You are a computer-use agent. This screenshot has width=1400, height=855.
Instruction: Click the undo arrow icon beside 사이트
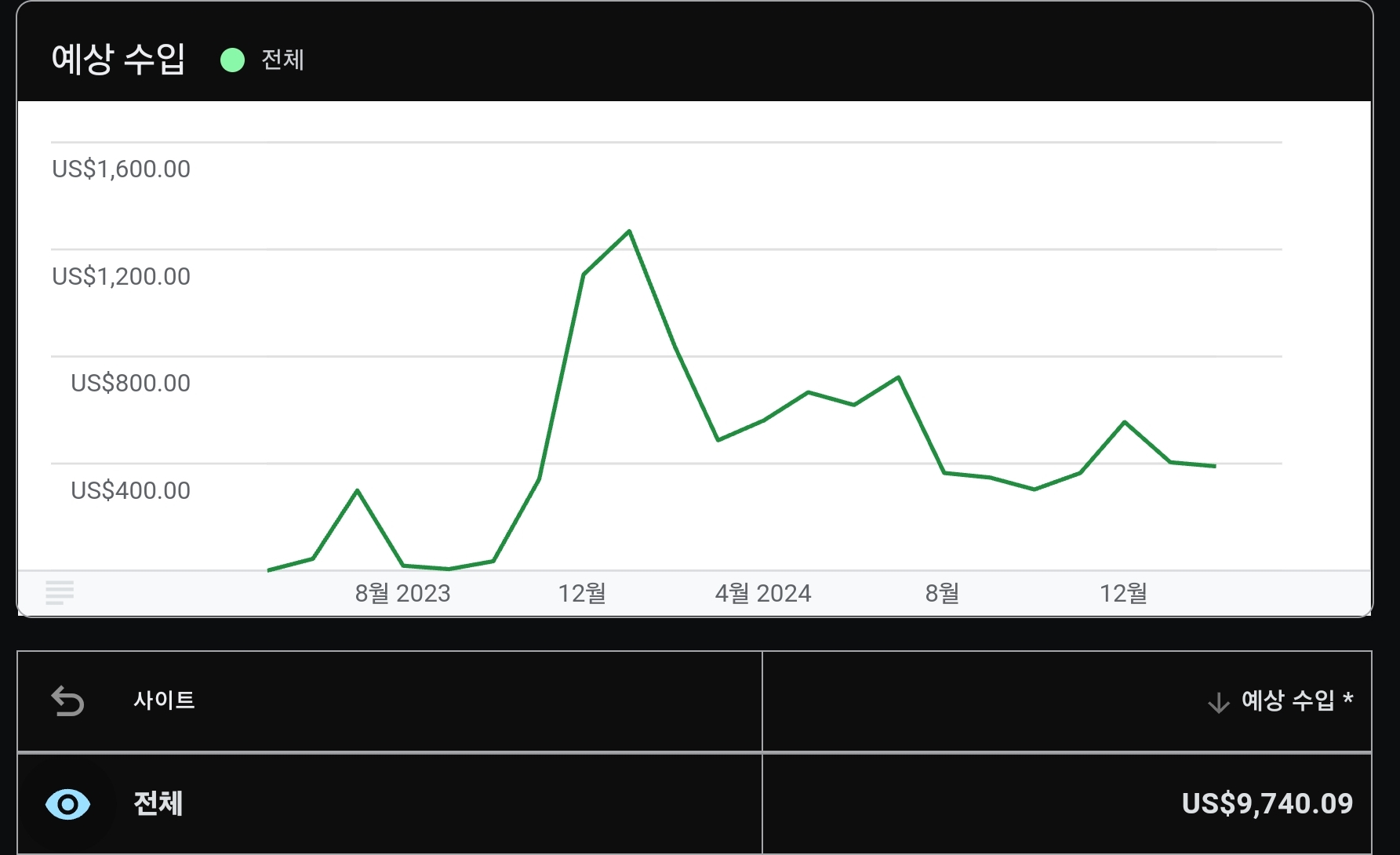pyautogui.click(x=67, y=701)
